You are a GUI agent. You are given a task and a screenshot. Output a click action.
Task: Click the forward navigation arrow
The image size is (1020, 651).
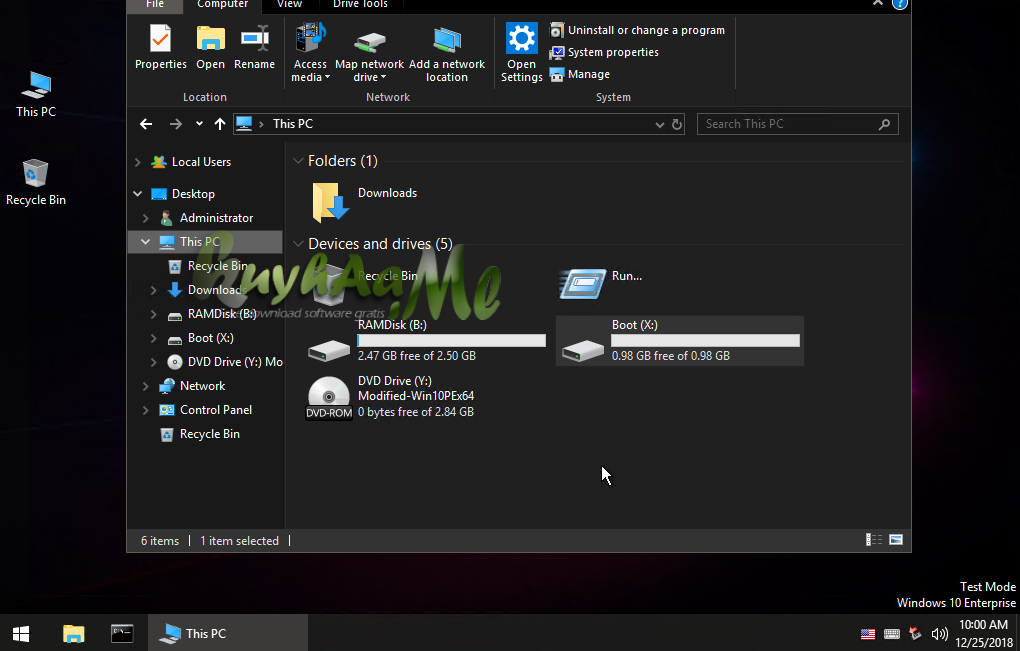(x=176, y=124)
